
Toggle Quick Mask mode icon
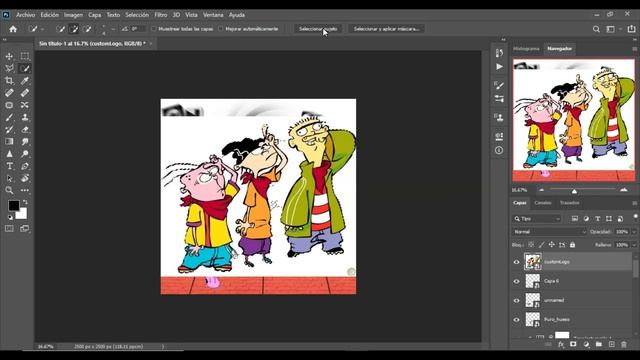(x=9, y=229)
